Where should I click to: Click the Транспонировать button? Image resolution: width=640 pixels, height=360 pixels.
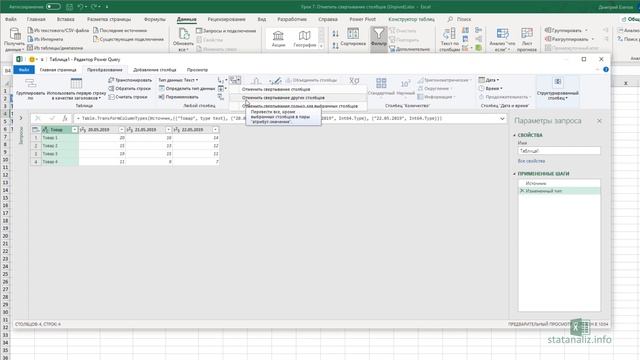tap(130, 80)
